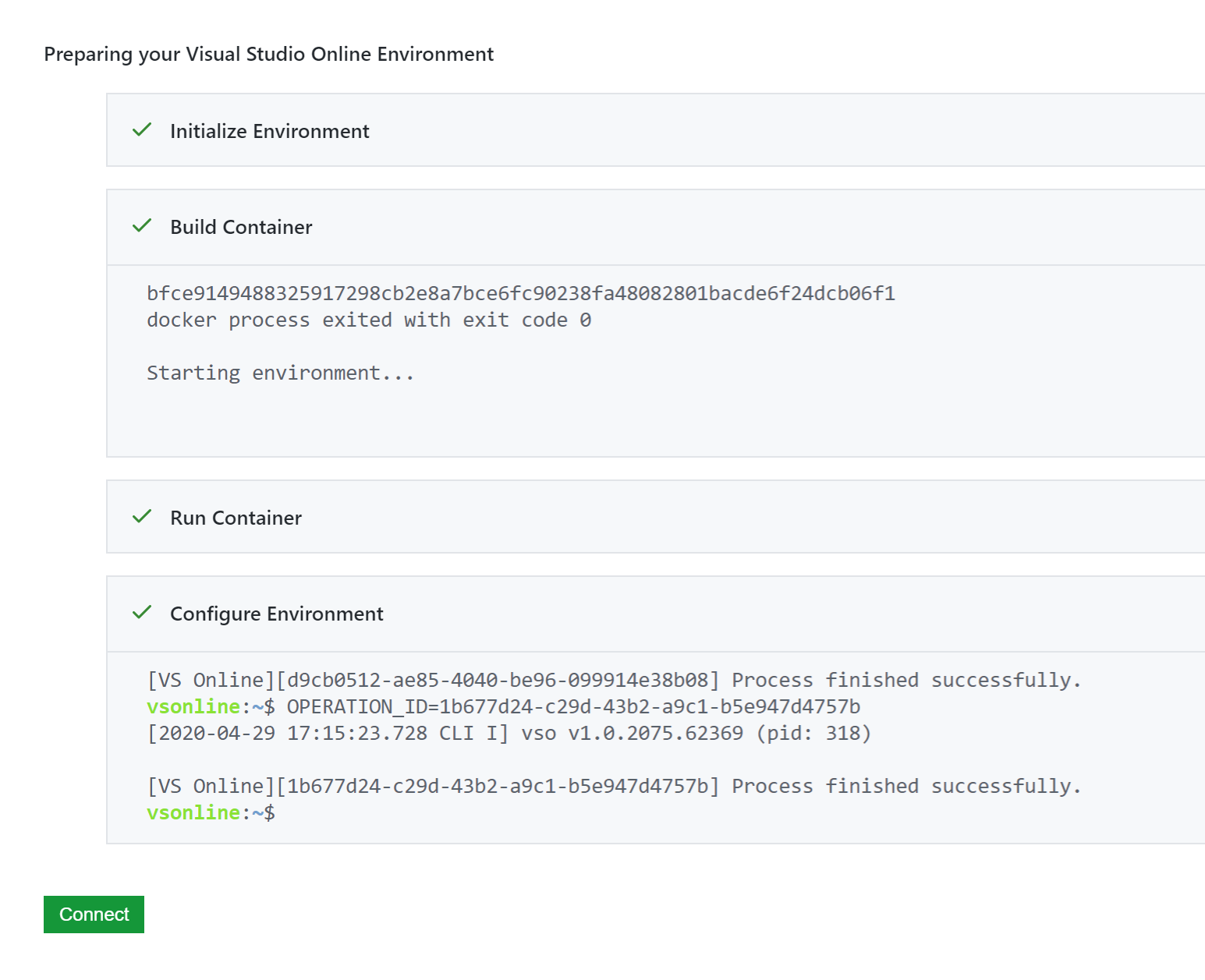Expand the Initialize Environment step
Image resolution: width=1205 pixels, height=980 pixels.
point(269,131)
